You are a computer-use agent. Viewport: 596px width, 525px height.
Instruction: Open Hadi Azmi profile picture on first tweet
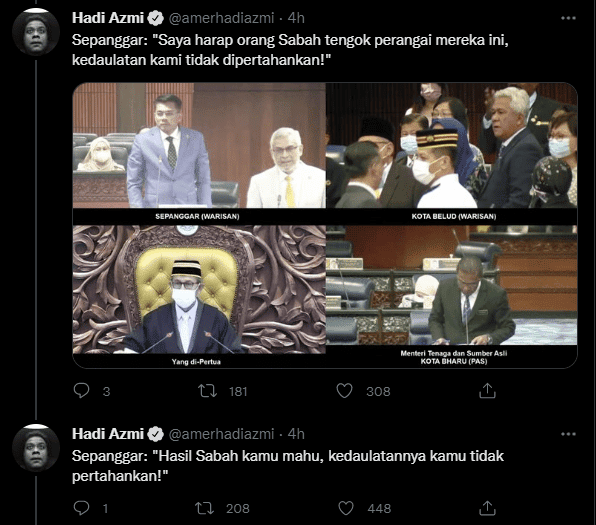[36, 33]
